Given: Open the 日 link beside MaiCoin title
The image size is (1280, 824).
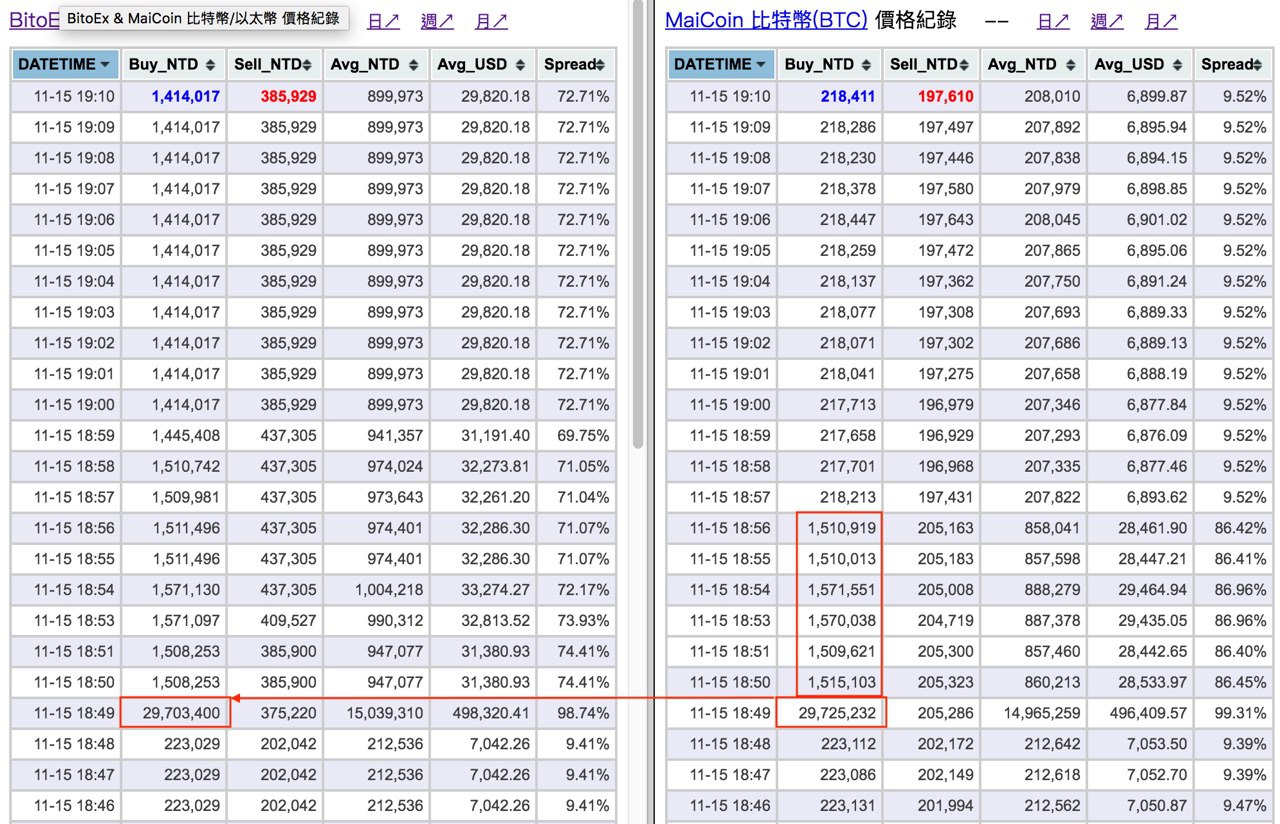Looking at the screenshot, I should (x=1053, y=21).
